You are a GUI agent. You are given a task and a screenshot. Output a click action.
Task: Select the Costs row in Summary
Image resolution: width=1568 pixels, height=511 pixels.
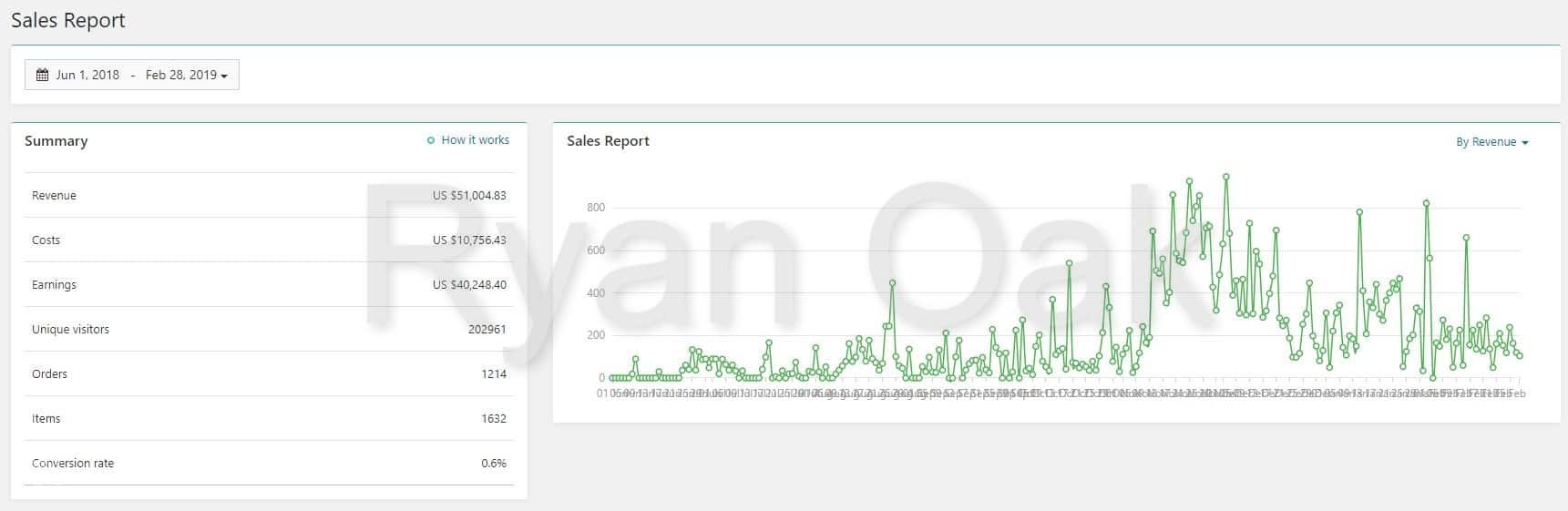pyautogui.click(x=46, y=240)
